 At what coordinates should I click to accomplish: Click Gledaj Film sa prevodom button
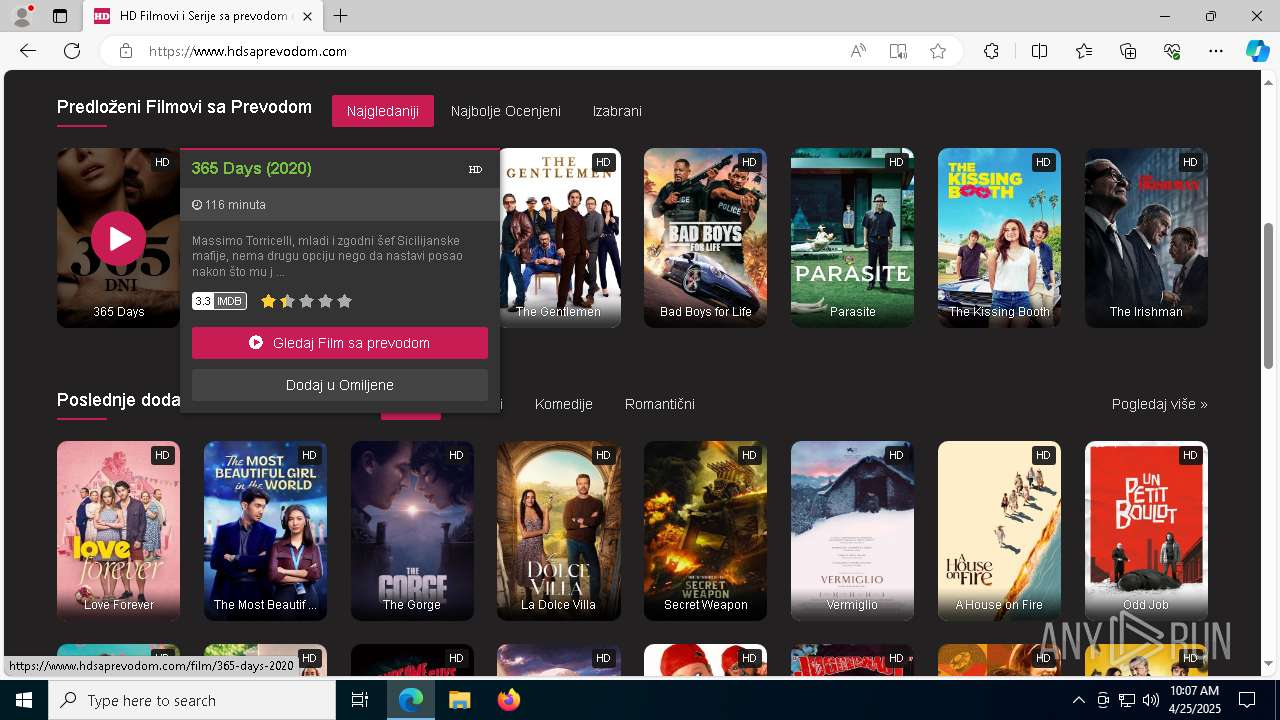click(x=340, y=343)
